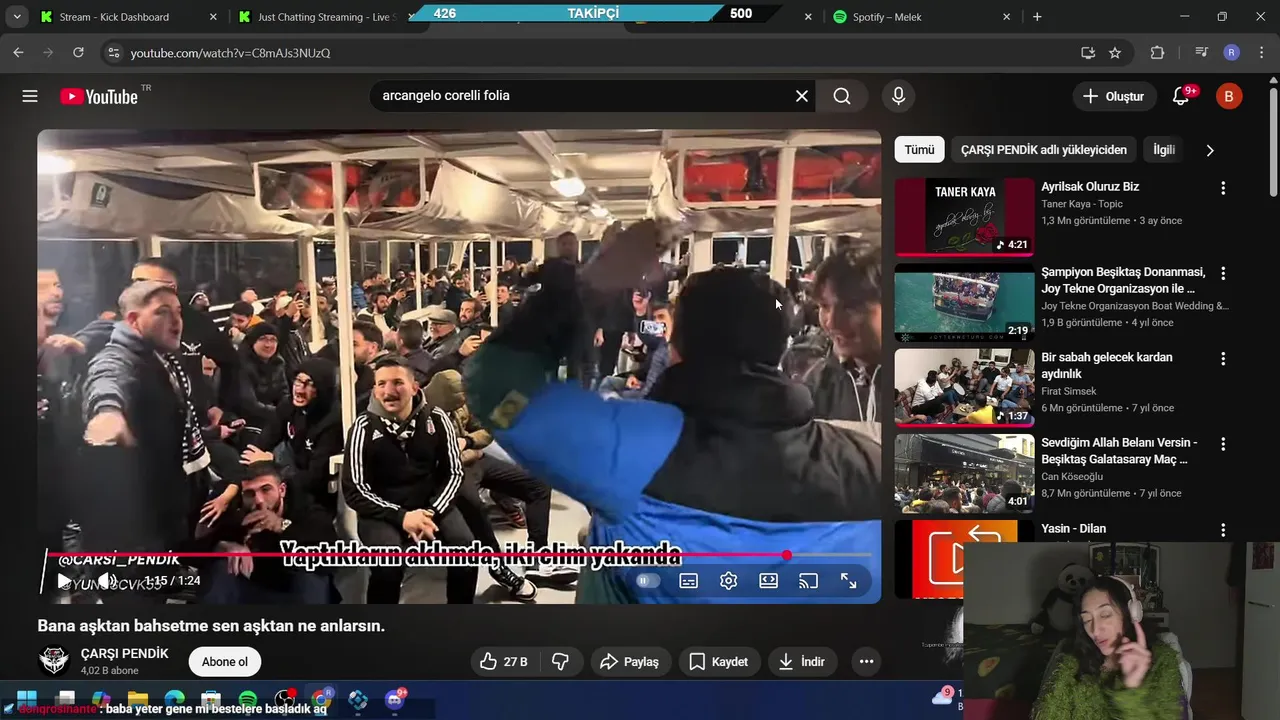Switch to the Just Chatting Streaming tab
1280x720 pixels.
(x=320, y=17)
